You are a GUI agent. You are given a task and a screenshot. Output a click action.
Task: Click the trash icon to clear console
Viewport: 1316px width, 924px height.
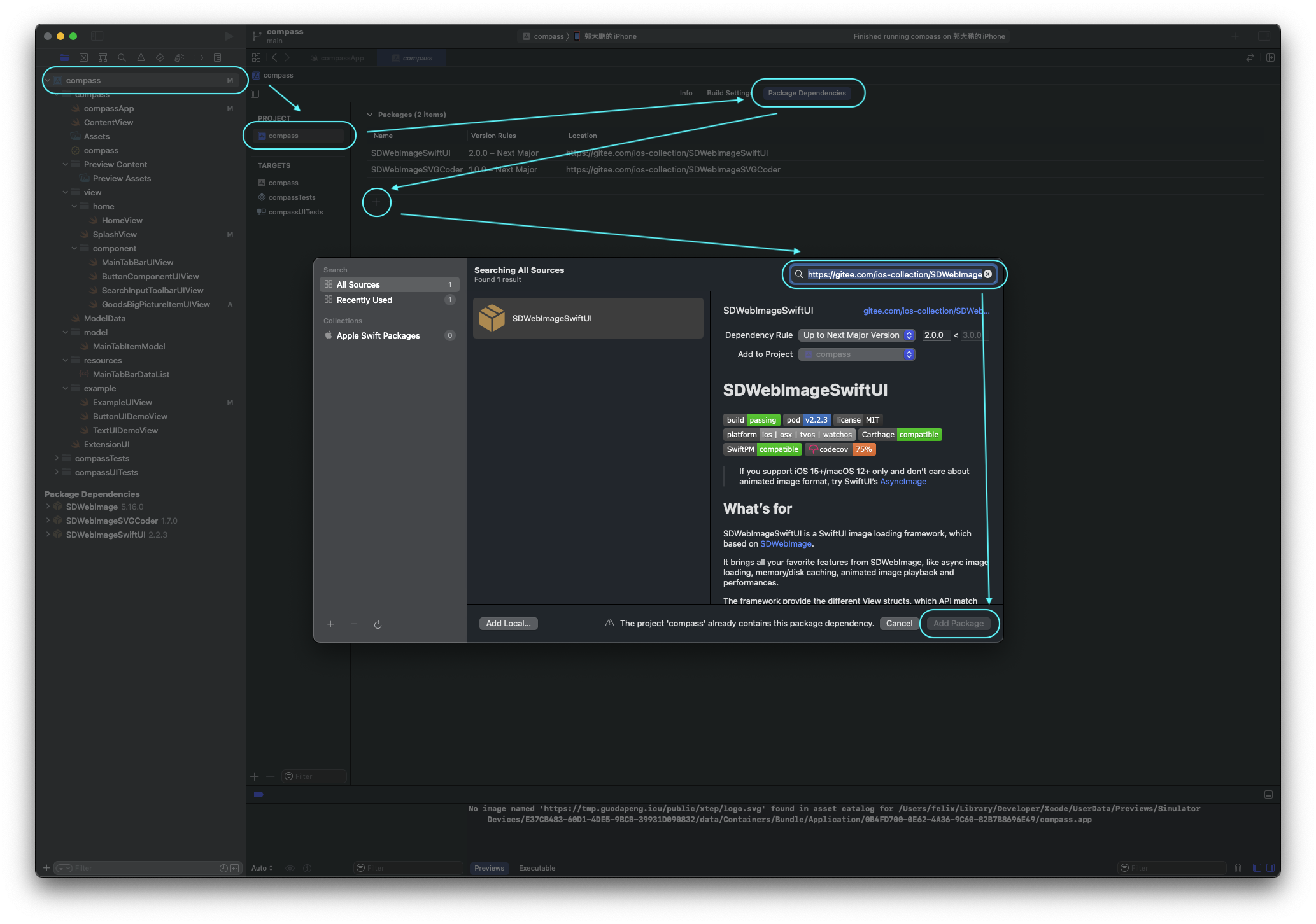click(x=1238, y=868)
